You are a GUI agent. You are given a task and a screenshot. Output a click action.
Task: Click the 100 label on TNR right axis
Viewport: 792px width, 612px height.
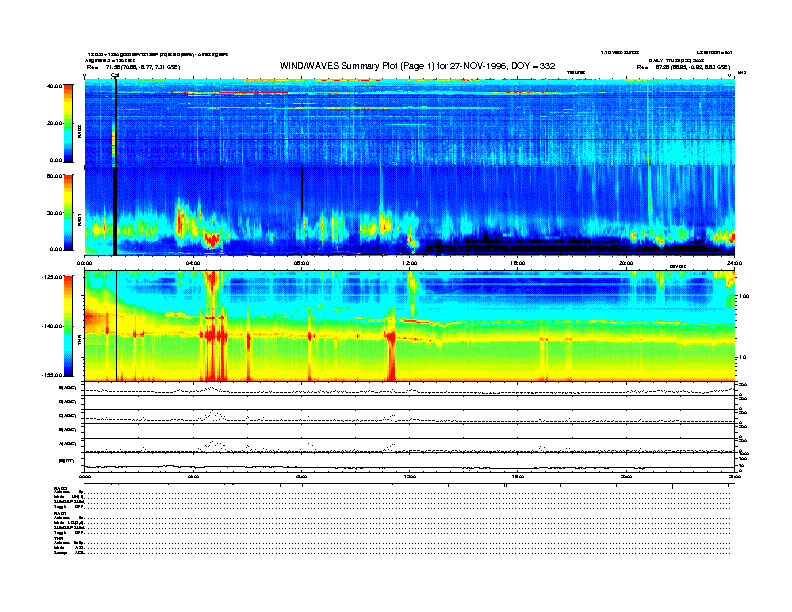pos(745,296)
